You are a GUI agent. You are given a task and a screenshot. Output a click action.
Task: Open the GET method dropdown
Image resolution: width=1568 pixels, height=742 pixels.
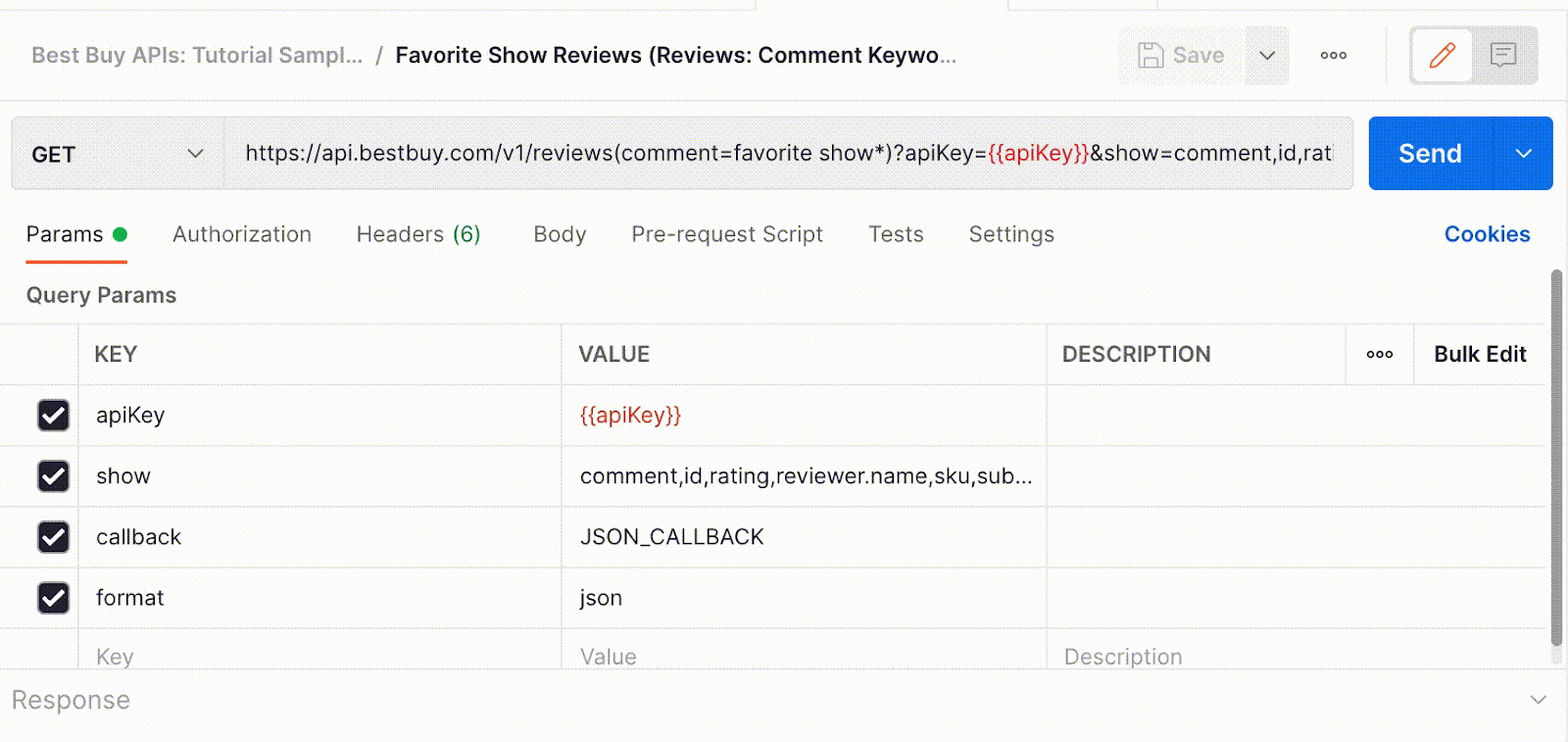click(118, 154)
